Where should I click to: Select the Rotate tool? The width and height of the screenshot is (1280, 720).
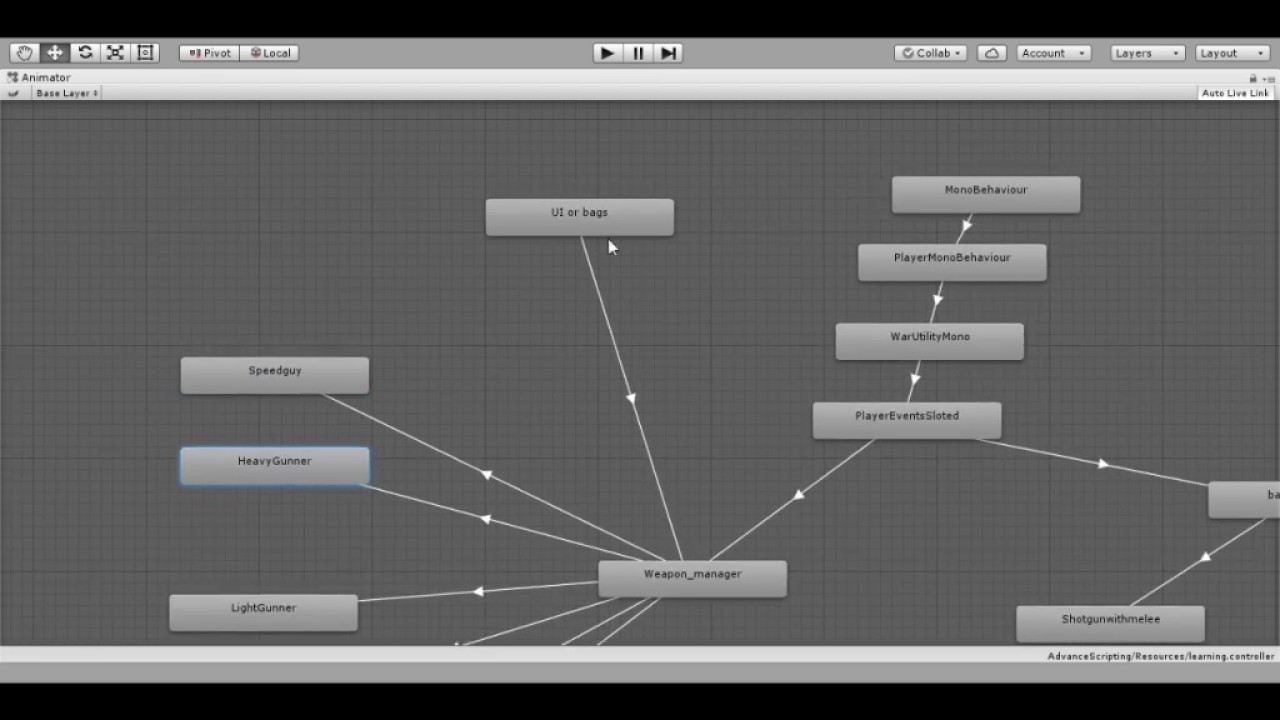point(85,53)
